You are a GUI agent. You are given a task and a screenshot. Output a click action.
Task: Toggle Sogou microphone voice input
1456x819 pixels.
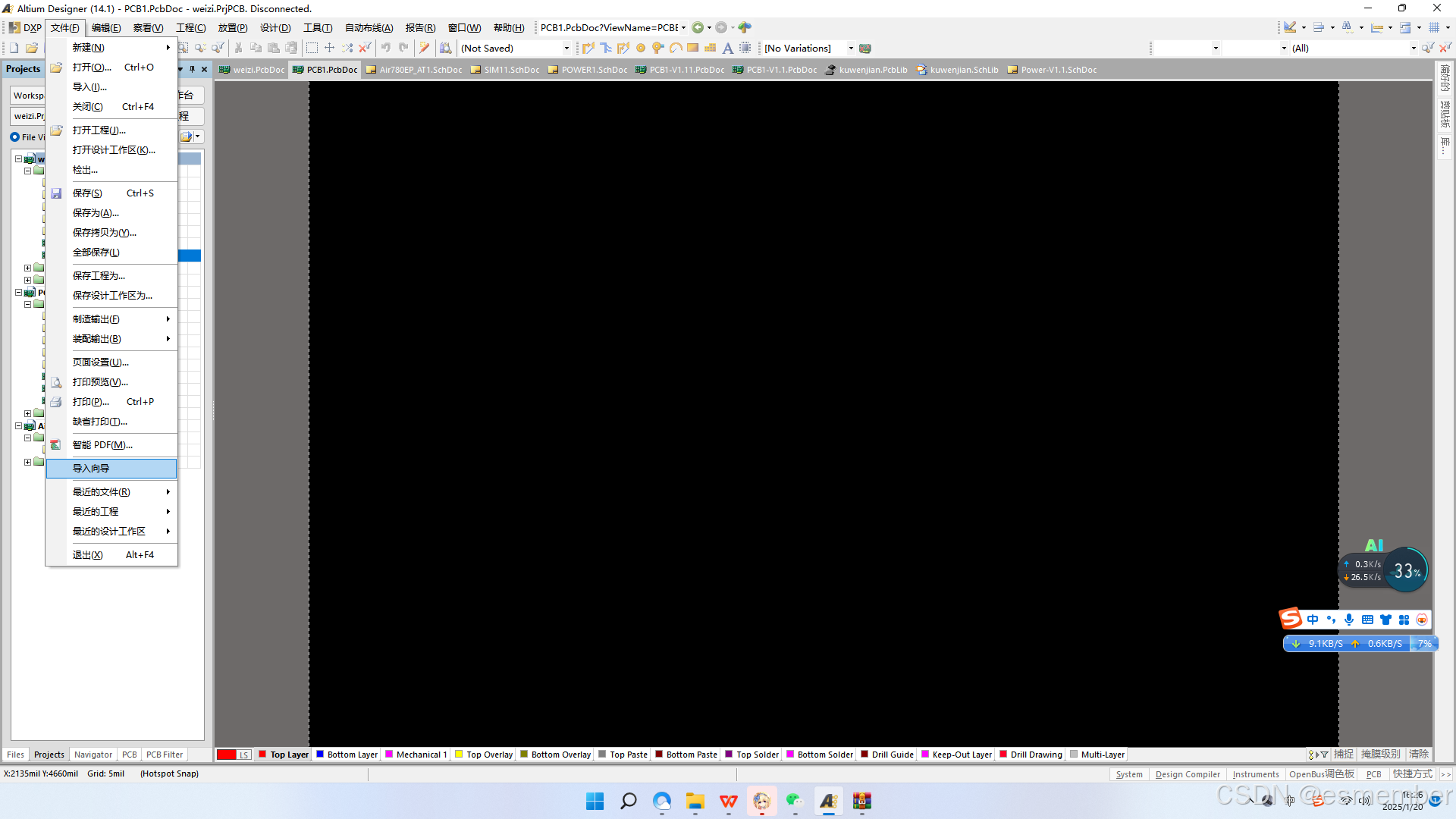[x=1349, y=620]
